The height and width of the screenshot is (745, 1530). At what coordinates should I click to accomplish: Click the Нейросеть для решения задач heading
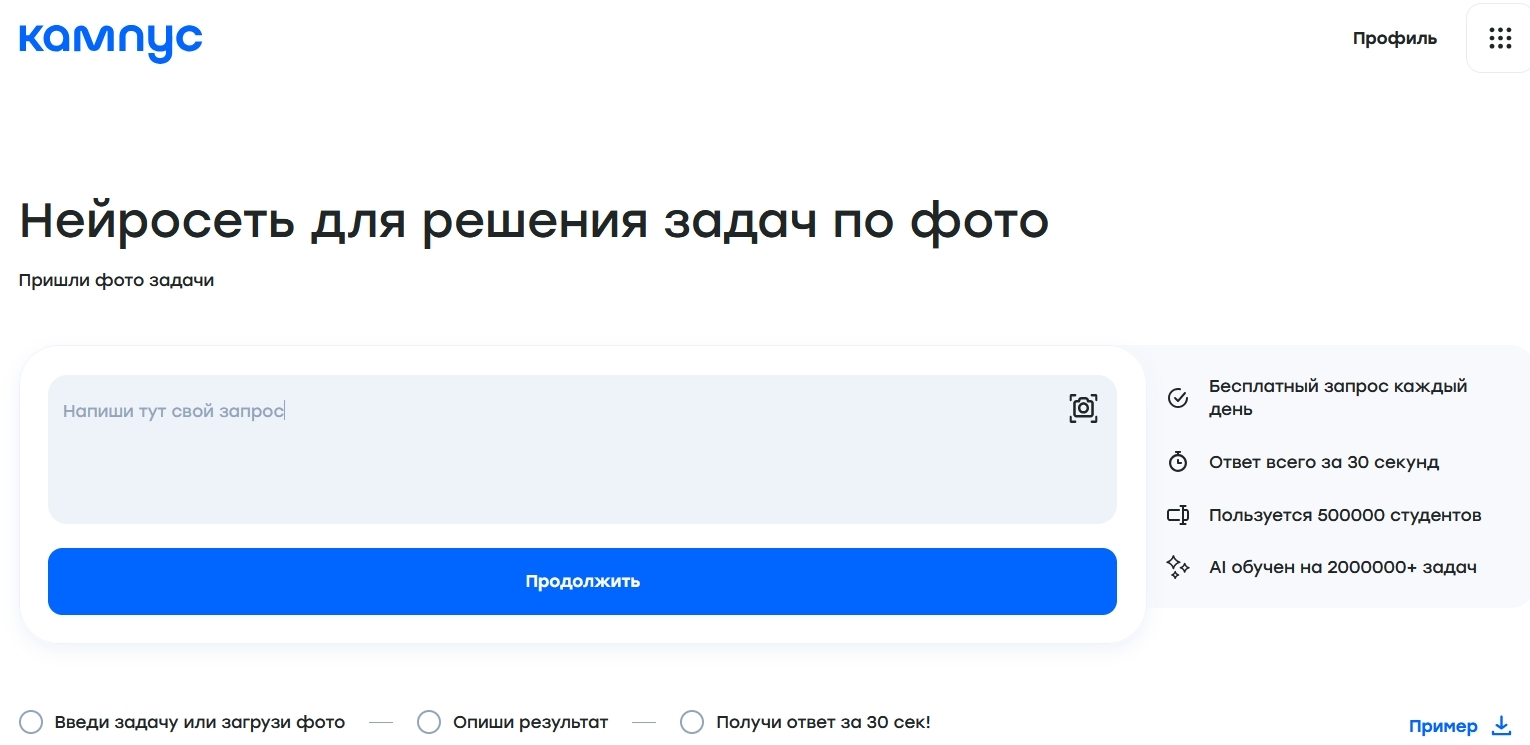[533, 221]
